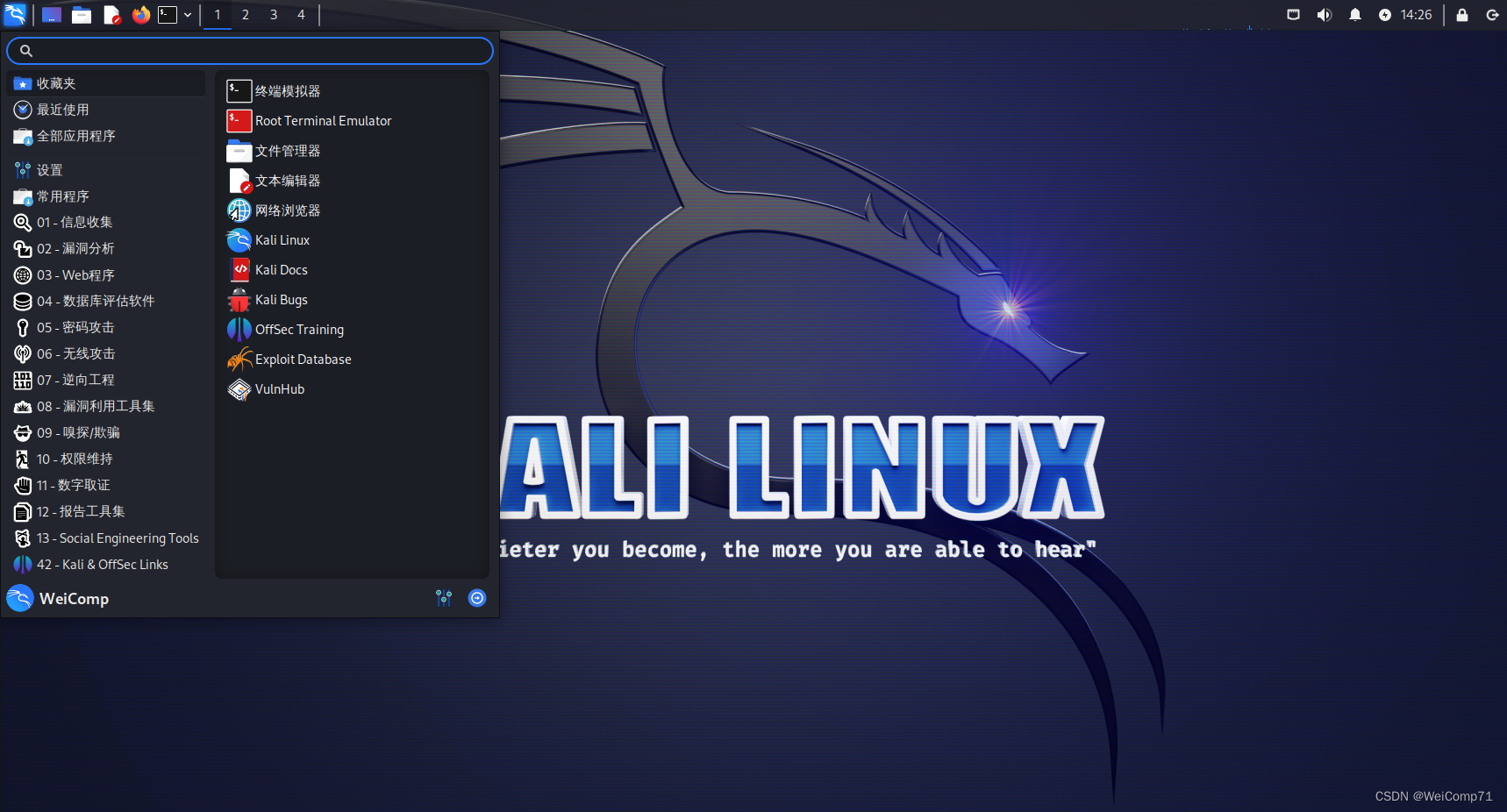This screenshot has width=1507, height=812.
Task: Click the 14:26 clock
Action: pyautogui.click(x=1416, y=15)
